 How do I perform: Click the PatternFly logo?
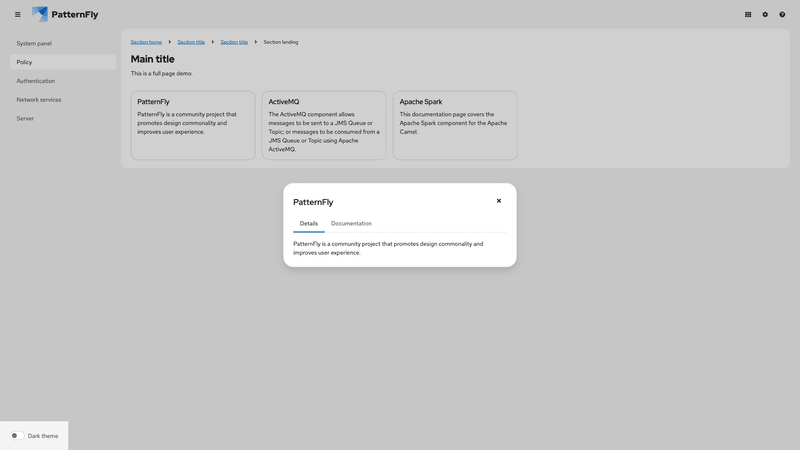tap(65, 14)
